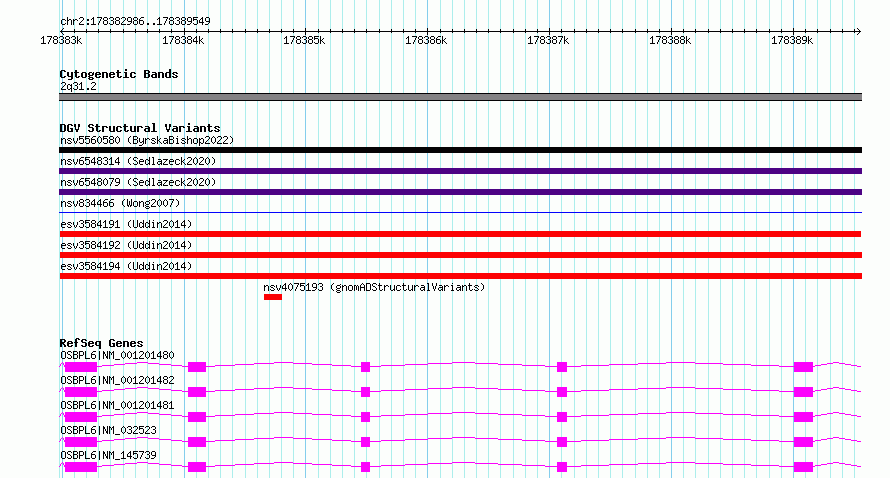Viewport: 890px width, 478px height.
Task: Open the RefSeq Genes track heading
Action: (101, 343)
